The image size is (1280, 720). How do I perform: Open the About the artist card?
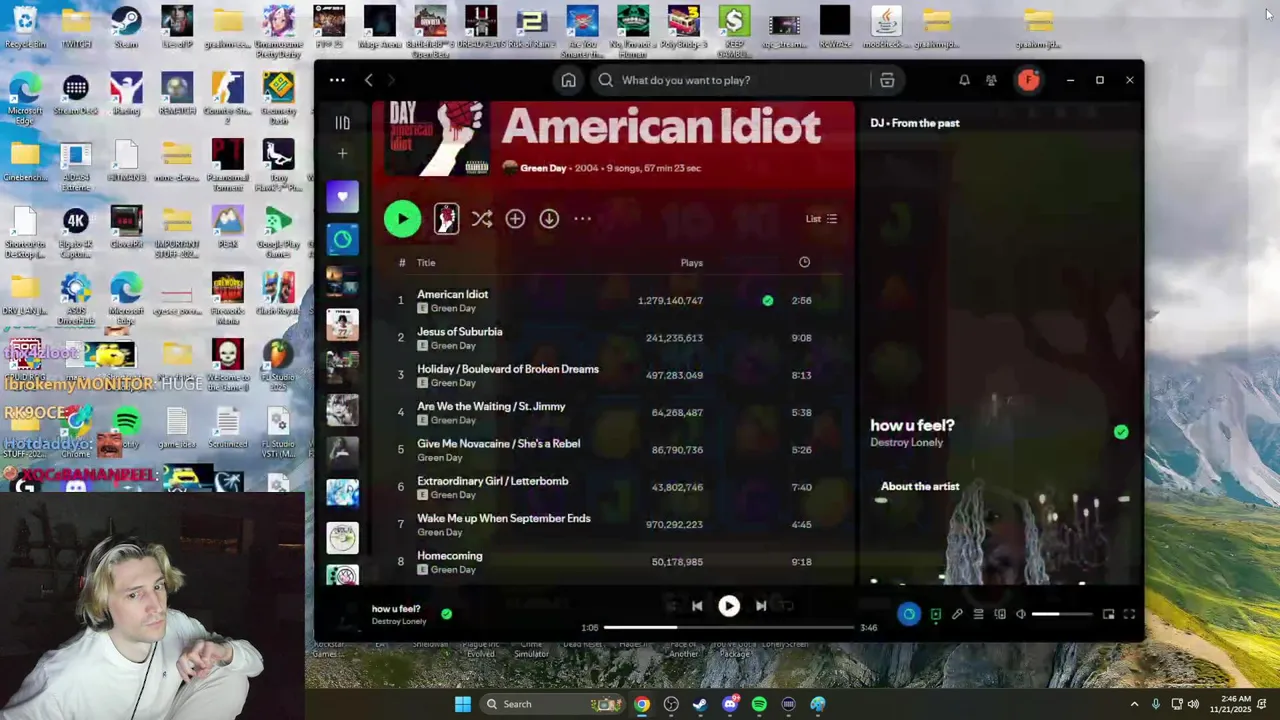[x=1001, y=528]
